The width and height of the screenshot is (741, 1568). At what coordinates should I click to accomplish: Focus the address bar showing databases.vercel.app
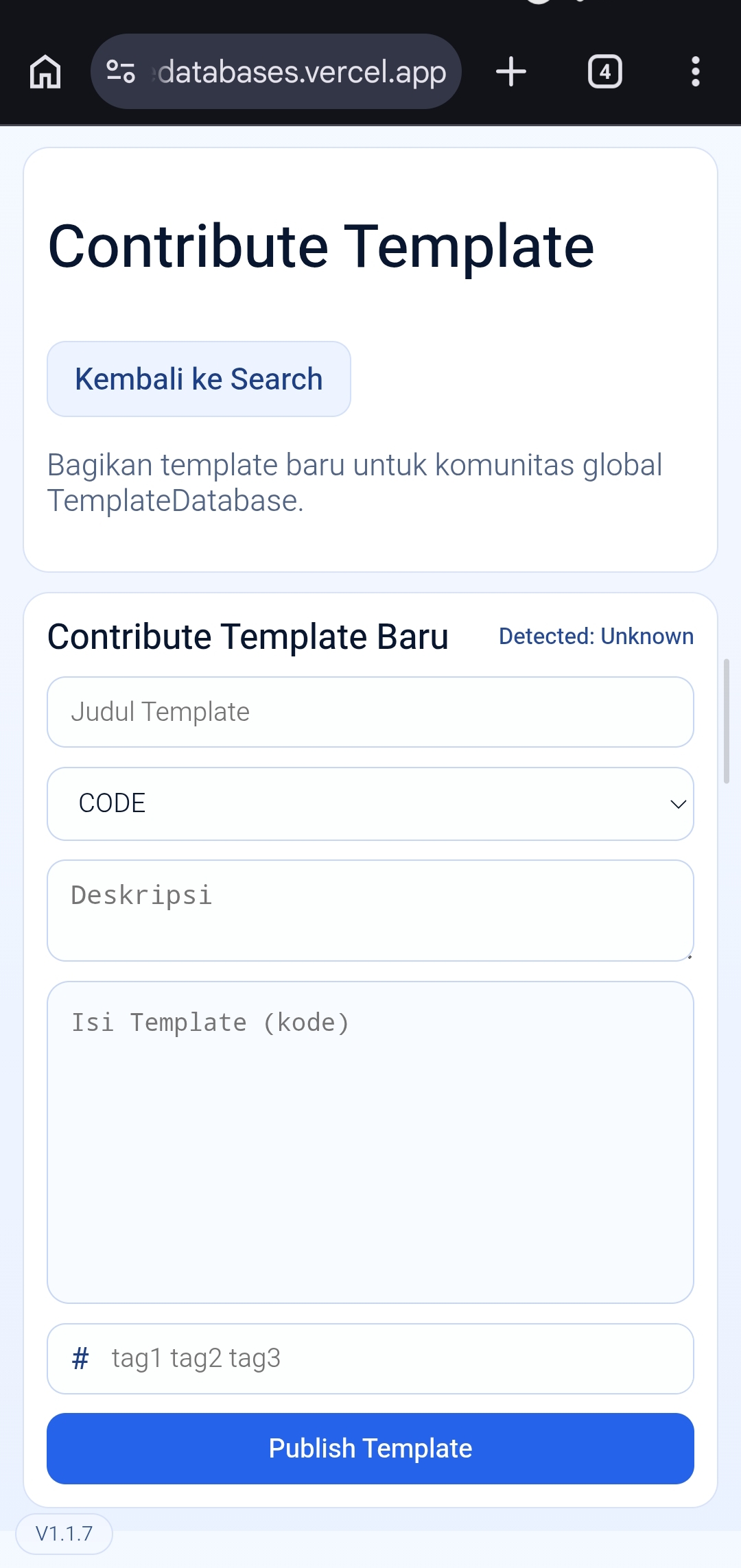298,71
